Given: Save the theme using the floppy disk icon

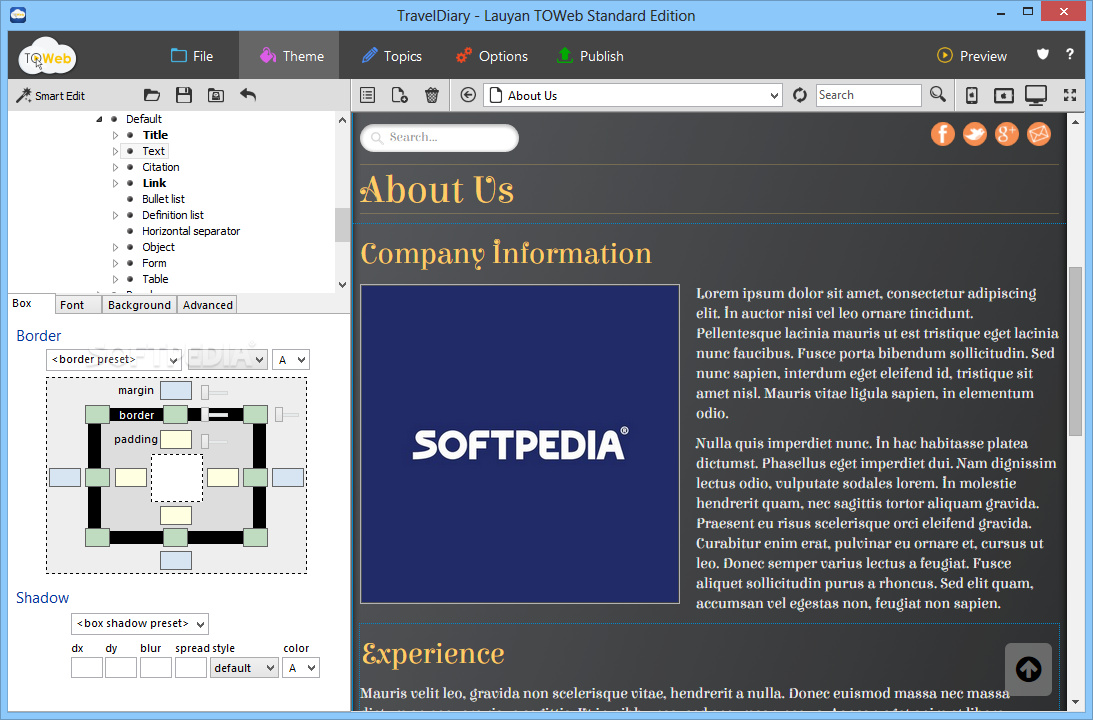Looking at the screenshot, I should click(184, 95).
